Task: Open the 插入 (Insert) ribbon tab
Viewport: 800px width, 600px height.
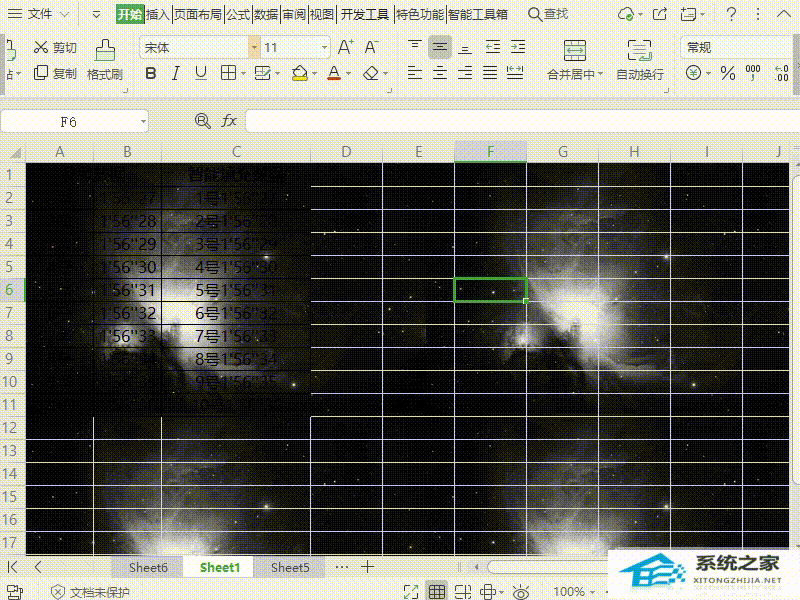Action: tap(158, 14)
